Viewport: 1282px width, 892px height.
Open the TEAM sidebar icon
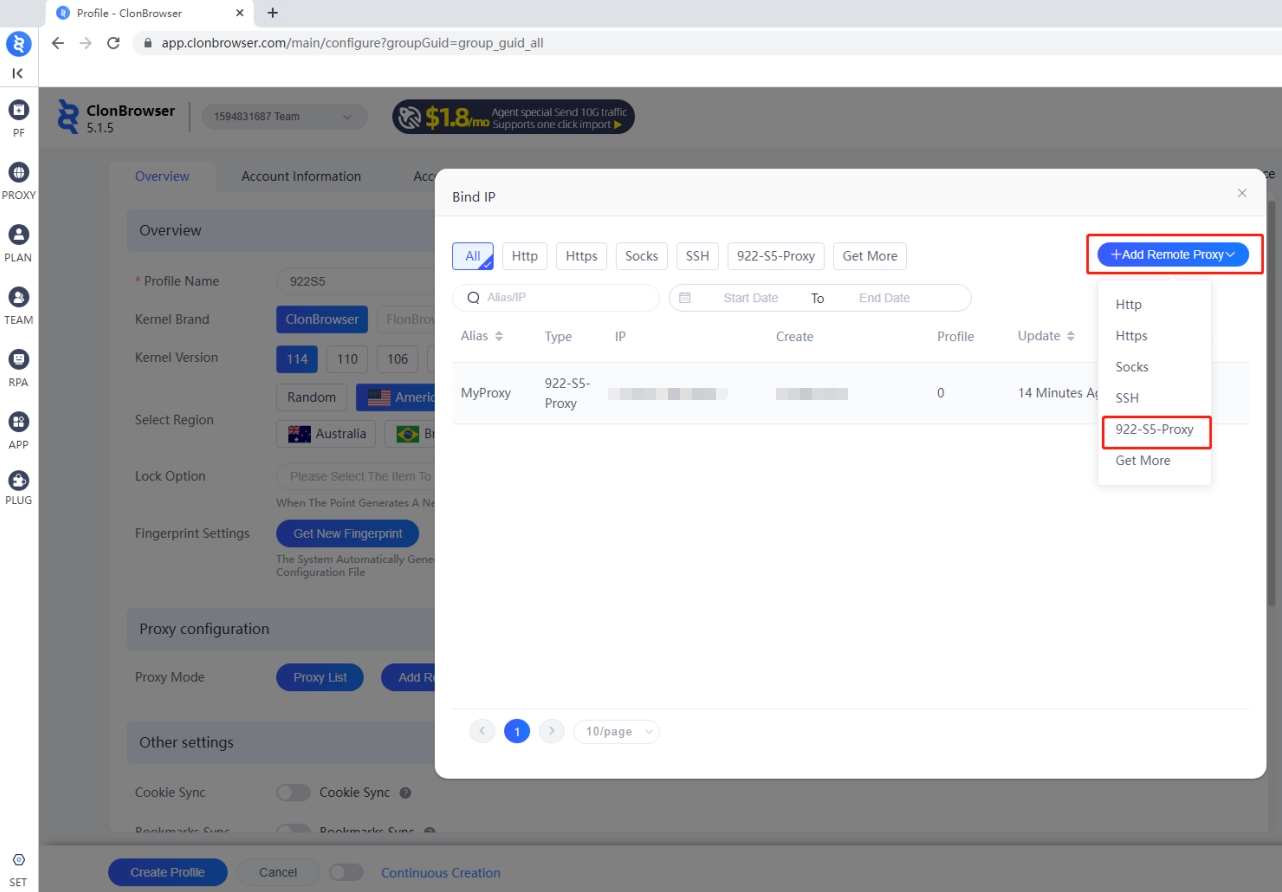click(x=18, y=298)
